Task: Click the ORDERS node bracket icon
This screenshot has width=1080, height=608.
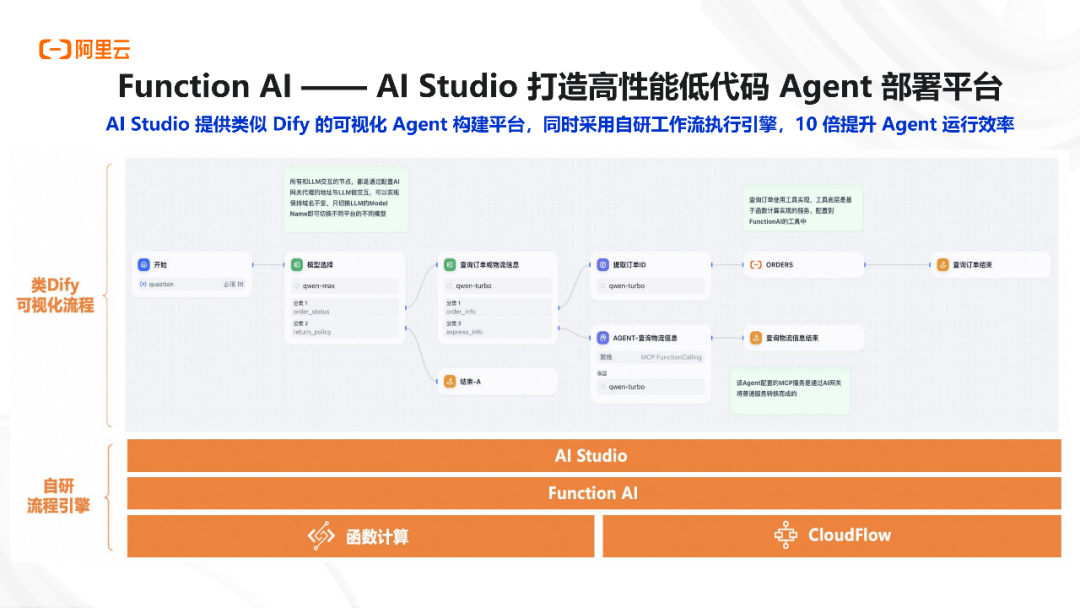Action: point(756,264)
